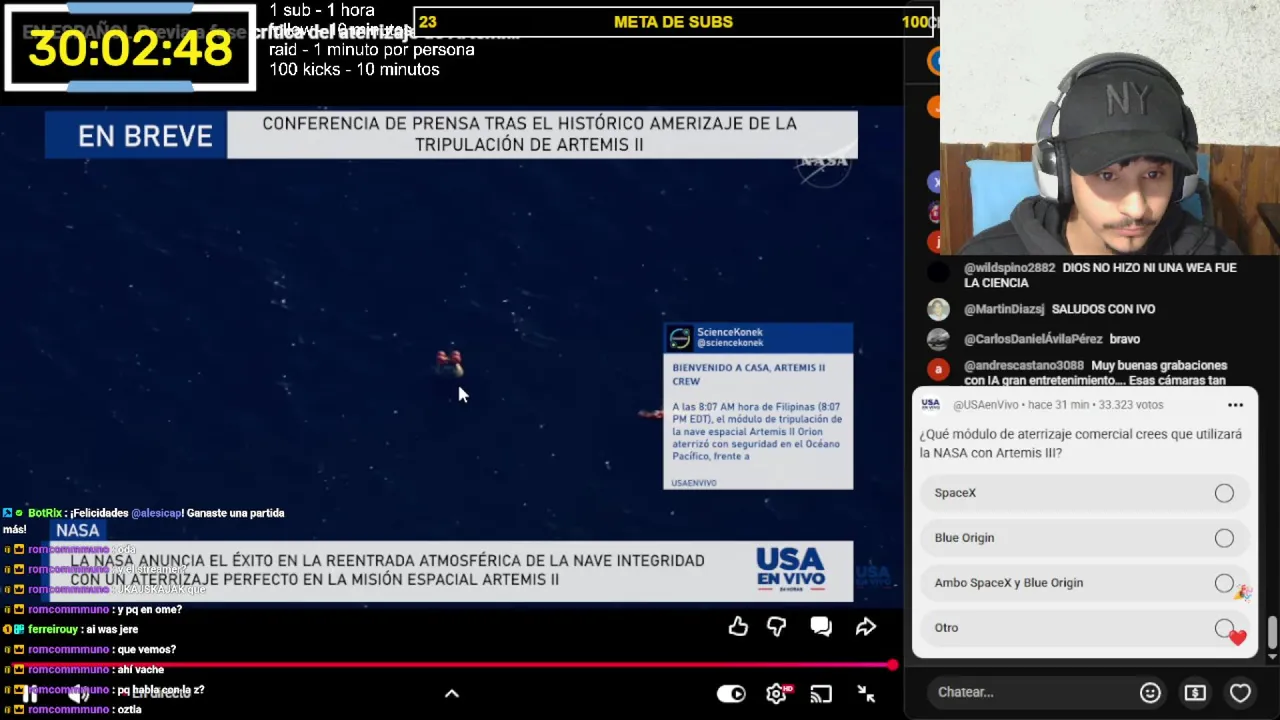Click the poll question text
1280x720 pixels.
pos(1080,443)
